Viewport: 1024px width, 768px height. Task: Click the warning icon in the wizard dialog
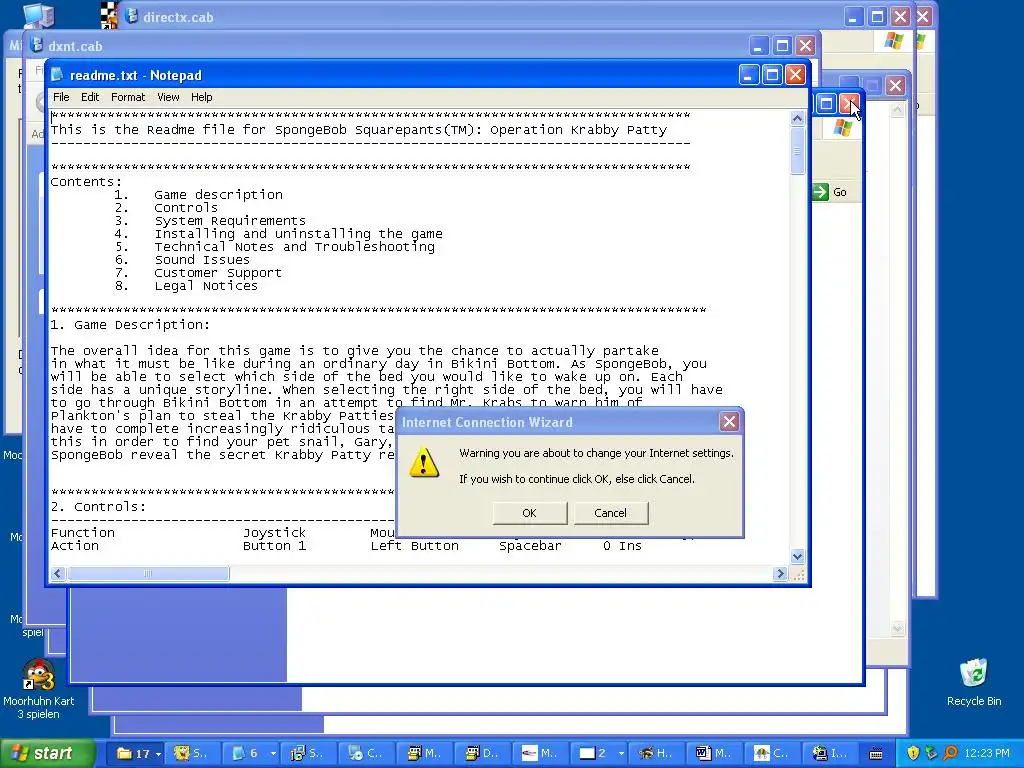pyautogui.click(x=423, y=462)
